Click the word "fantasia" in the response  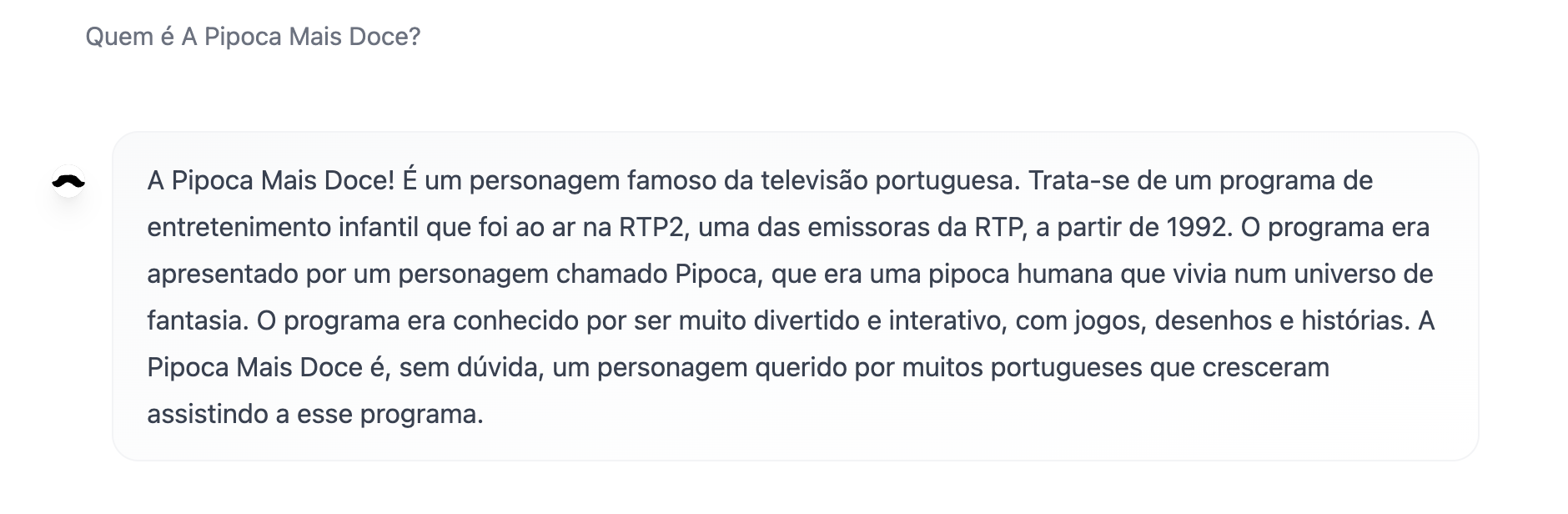pos(193,321)
